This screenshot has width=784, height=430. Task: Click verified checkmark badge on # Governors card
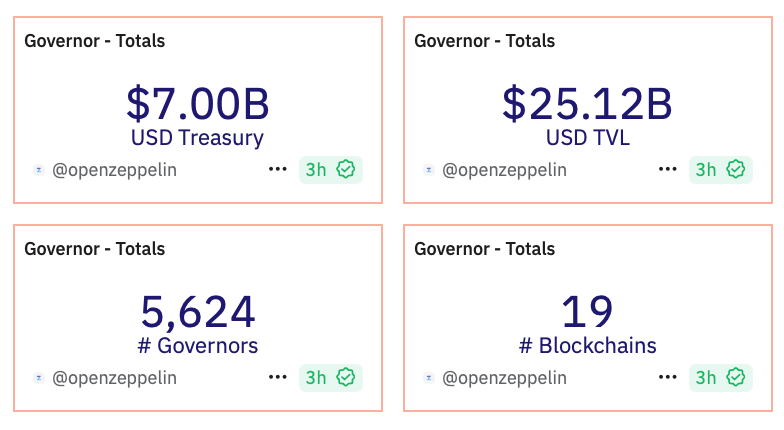coord(346,378)
